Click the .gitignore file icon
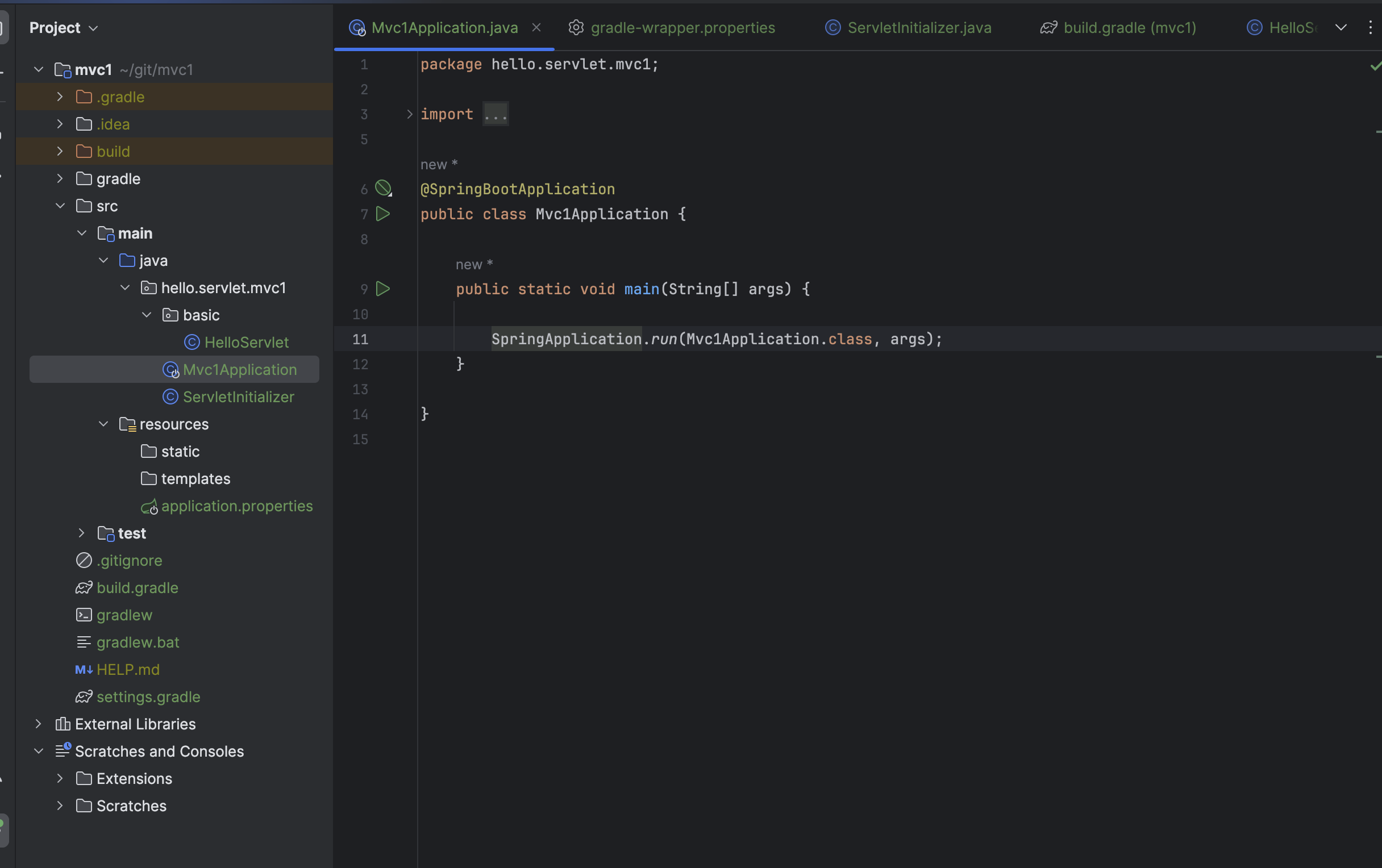This screenshot has width=1382, height=868. tap(84, 561)
